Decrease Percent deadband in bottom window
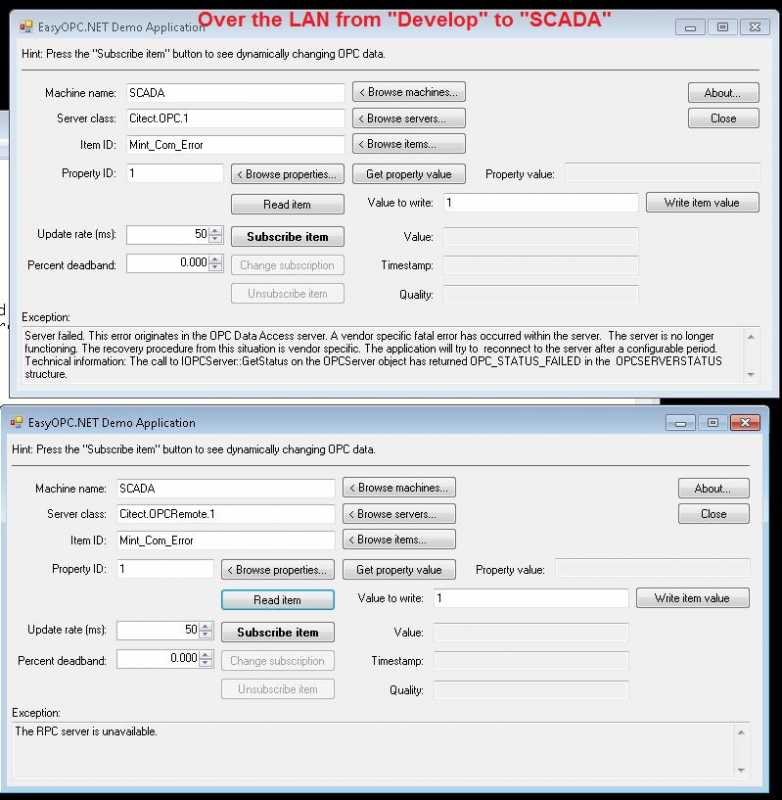Image resolution: width=782 pixels, height=800 pixels. click(x=206, y=663)
